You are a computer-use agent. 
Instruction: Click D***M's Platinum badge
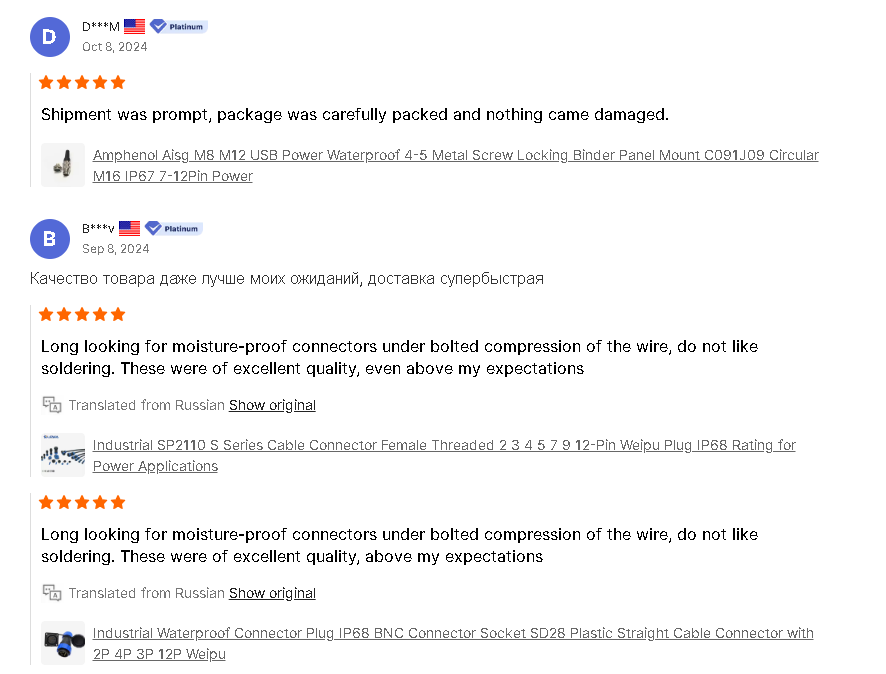point(179,27)
